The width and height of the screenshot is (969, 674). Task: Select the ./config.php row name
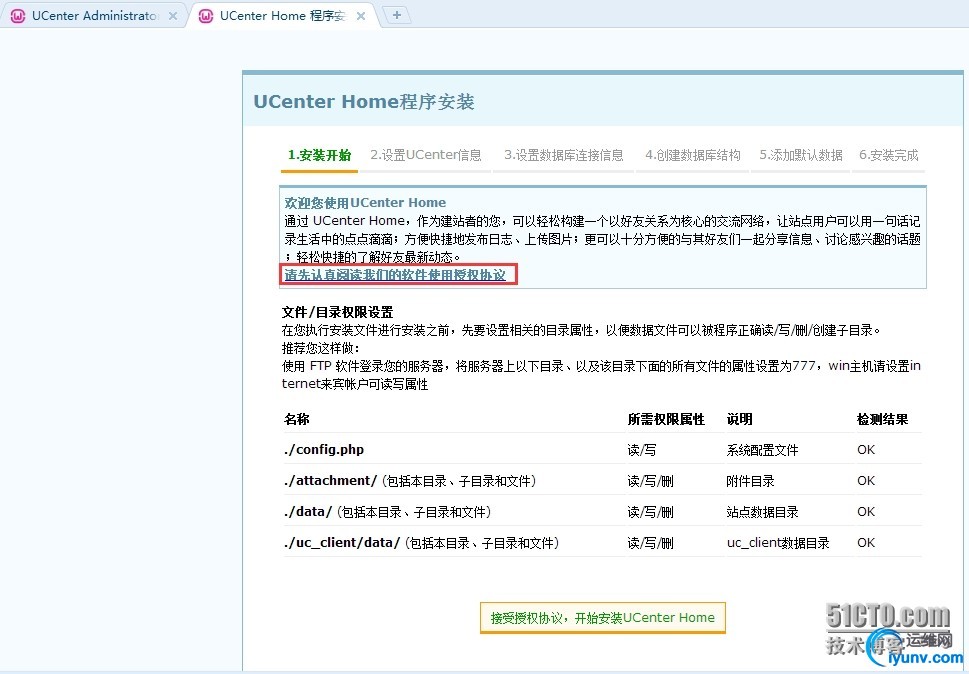coord(324,450)
